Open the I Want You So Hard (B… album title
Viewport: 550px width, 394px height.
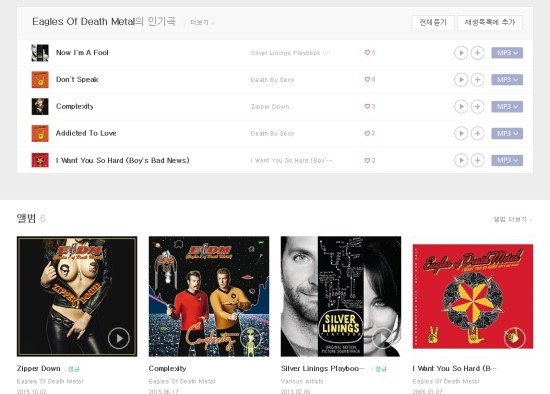point(455,368)
